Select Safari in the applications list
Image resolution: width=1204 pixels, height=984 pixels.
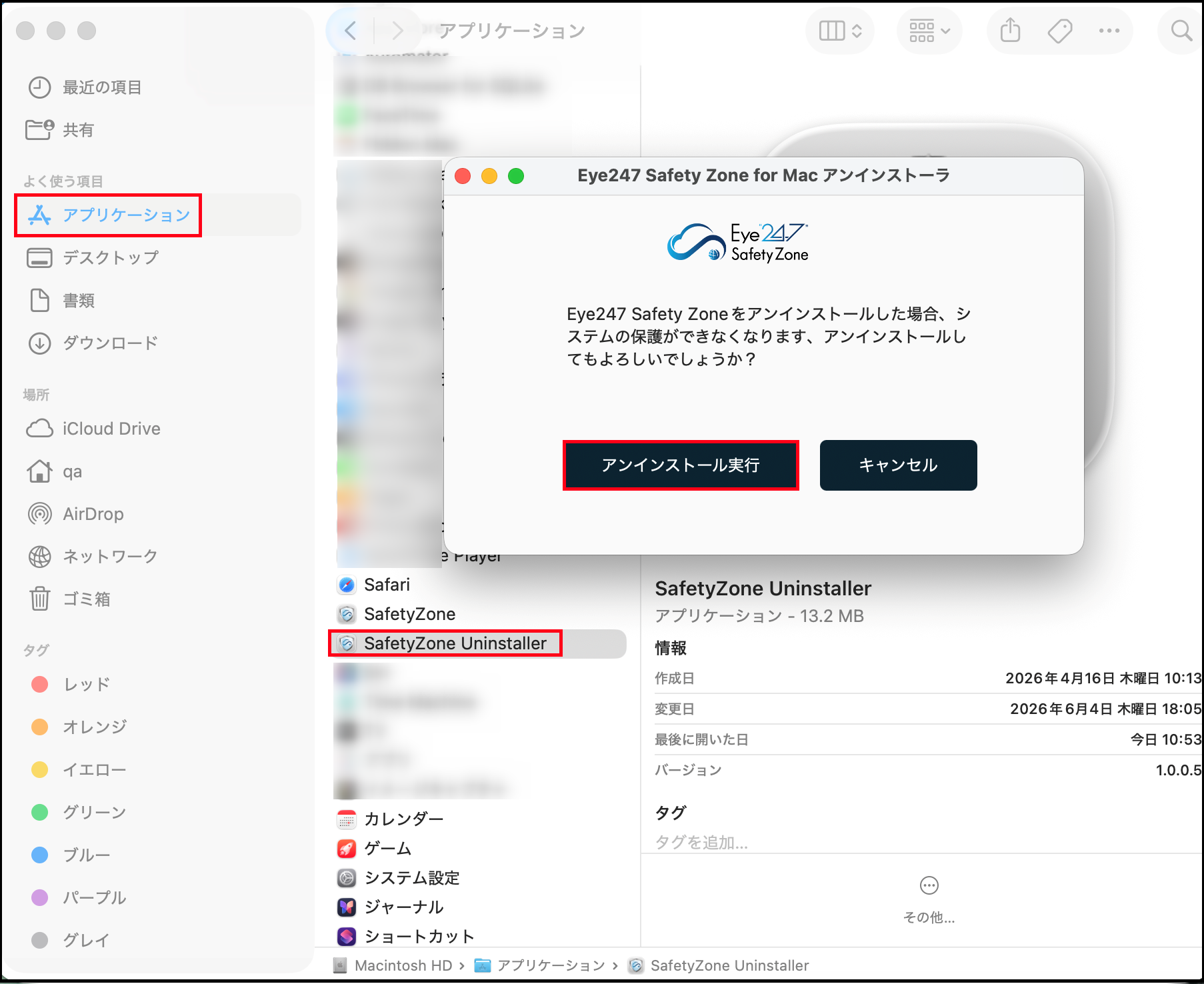387,585
